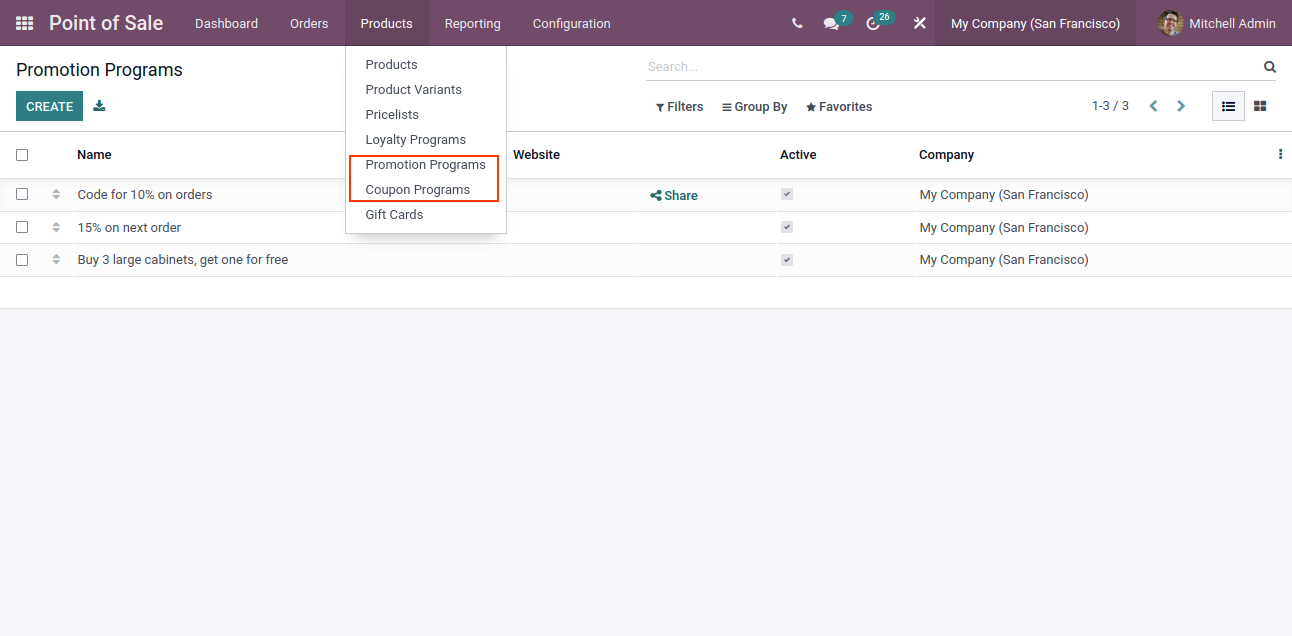Toggle Active checkbox for 15% on next order
Viewport: 1292px width, 636px height.
click(x=787, y=228)
